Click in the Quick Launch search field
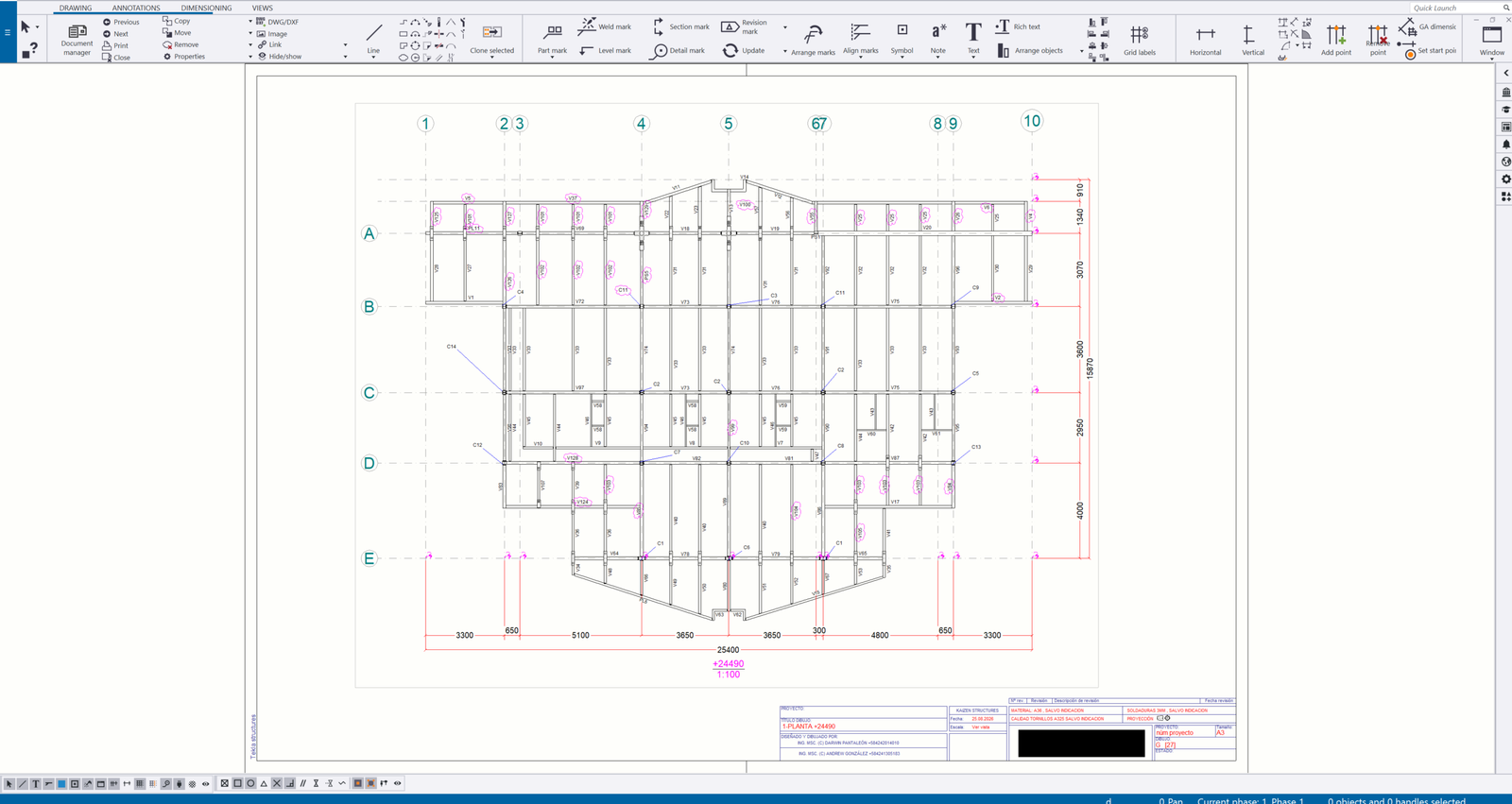 pos(1455,8)
